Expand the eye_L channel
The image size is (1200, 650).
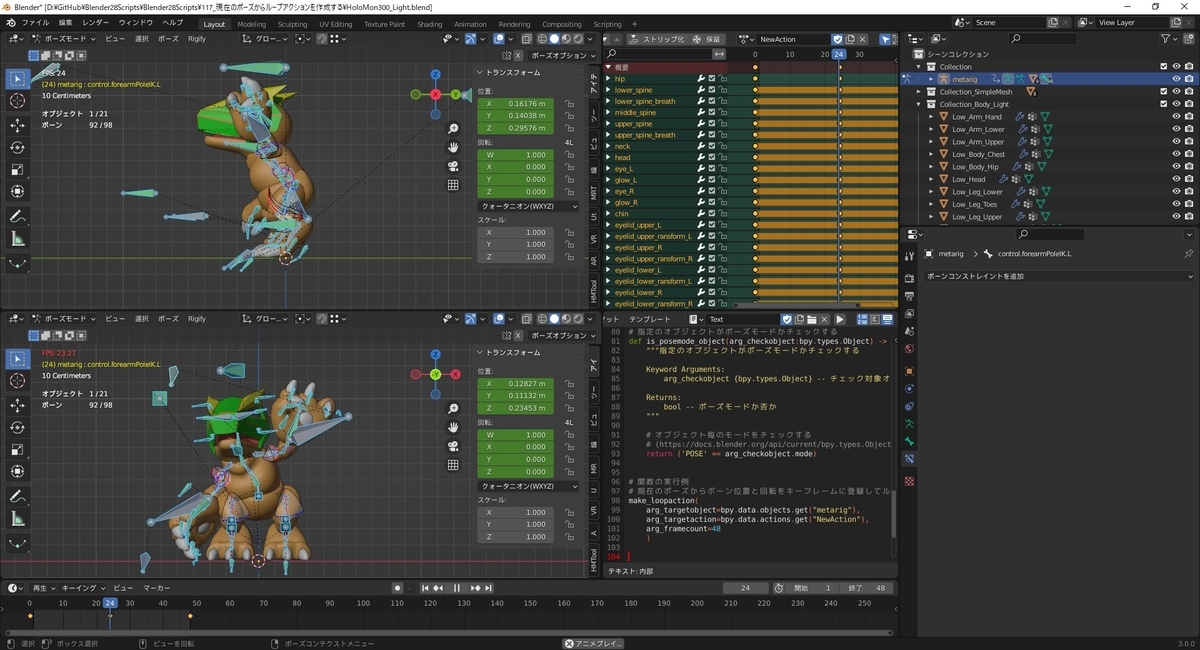click(609, 168)
